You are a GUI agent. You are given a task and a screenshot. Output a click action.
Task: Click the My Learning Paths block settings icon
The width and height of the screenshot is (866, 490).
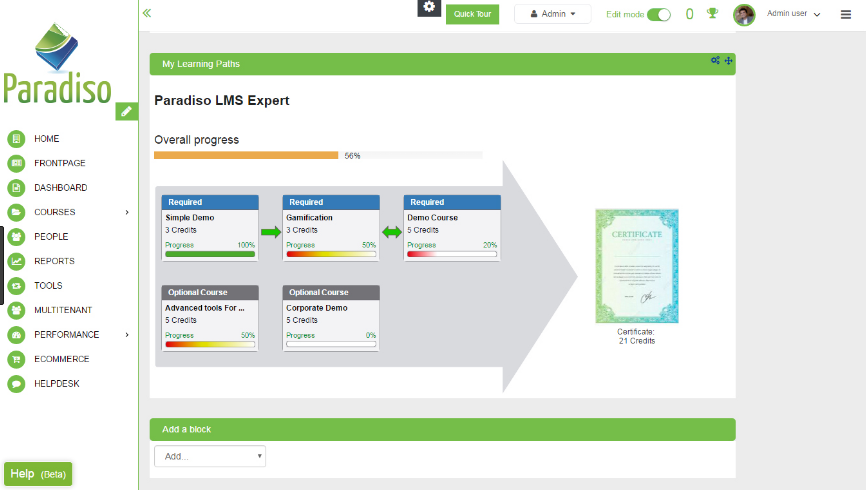715,61
